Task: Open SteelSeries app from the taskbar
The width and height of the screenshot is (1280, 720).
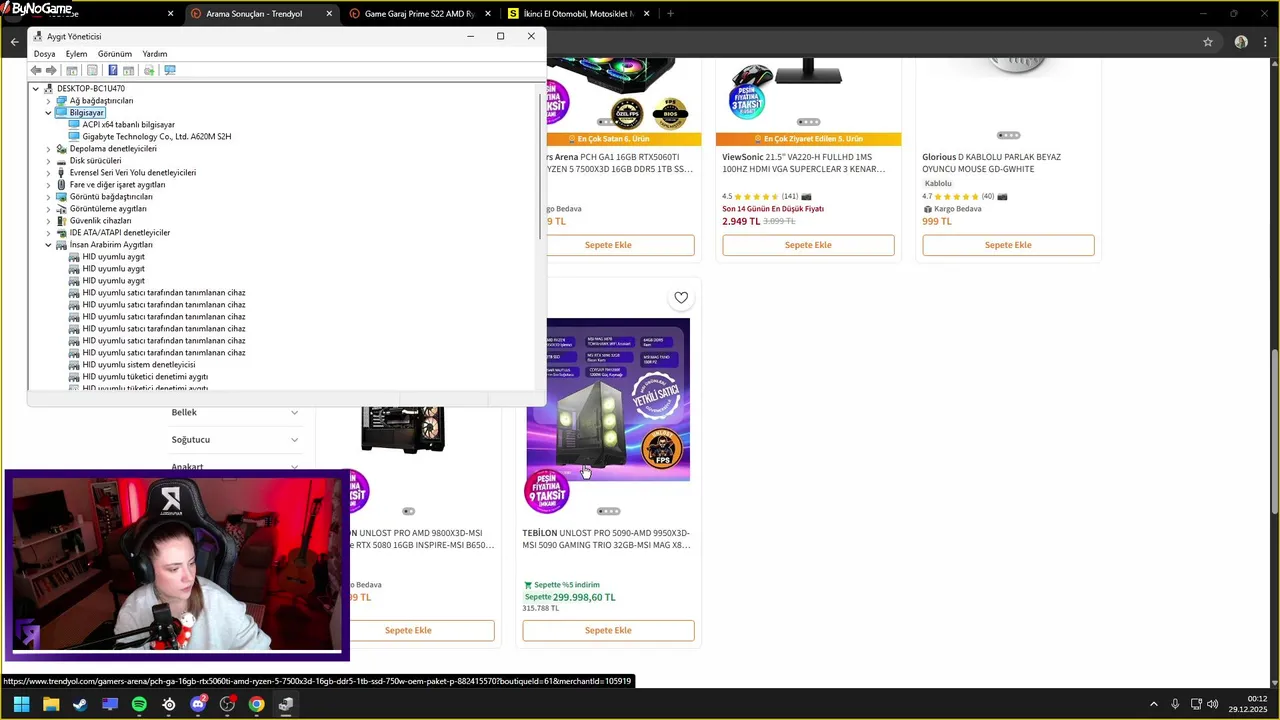Action: coord(169,704)
